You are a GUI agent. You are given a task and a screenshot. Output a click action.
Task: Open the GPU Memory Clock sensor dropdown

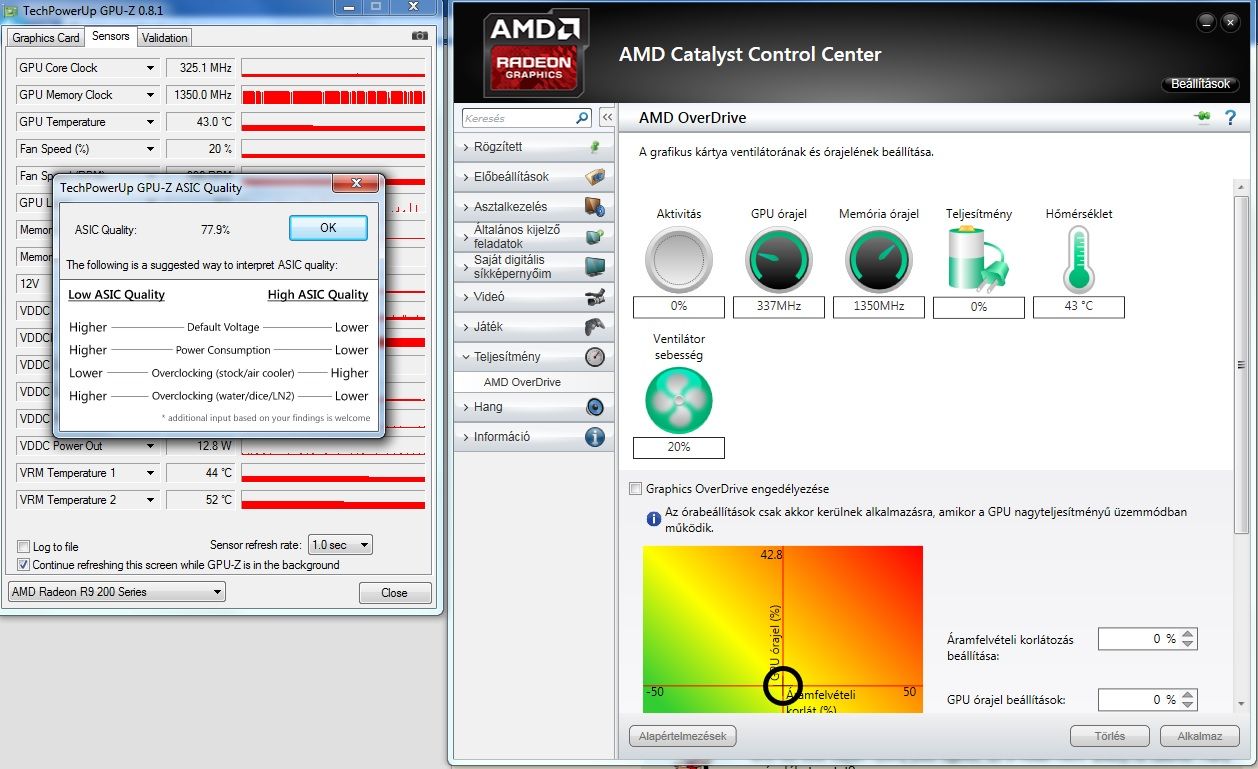(151, 95)
